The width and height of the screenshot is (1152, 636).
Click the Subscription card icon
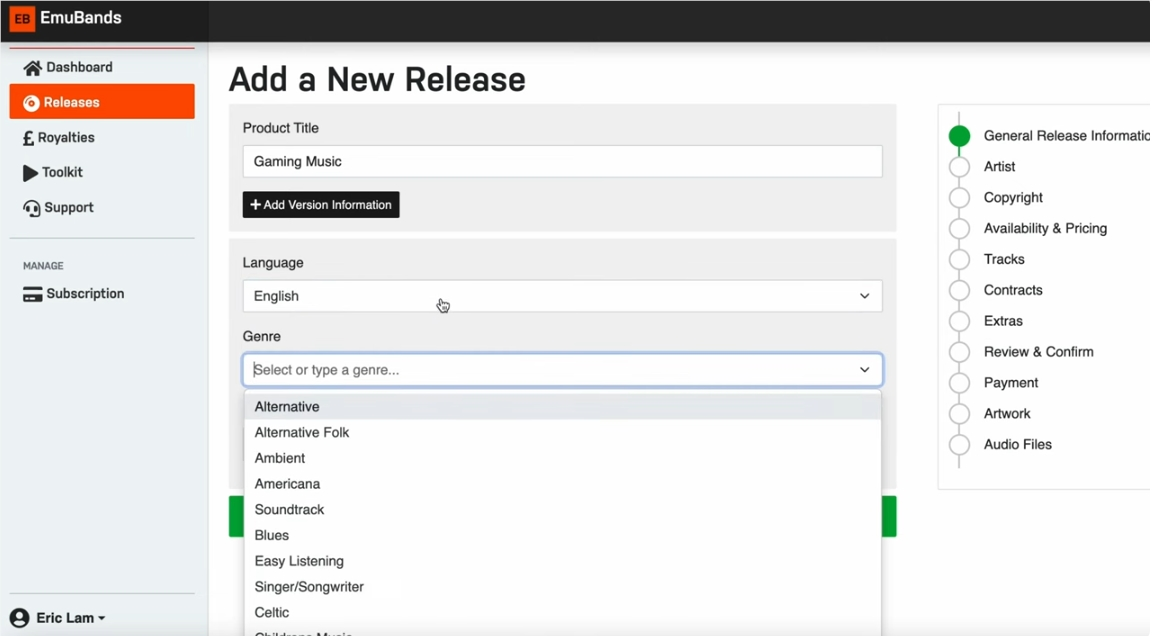32,294
